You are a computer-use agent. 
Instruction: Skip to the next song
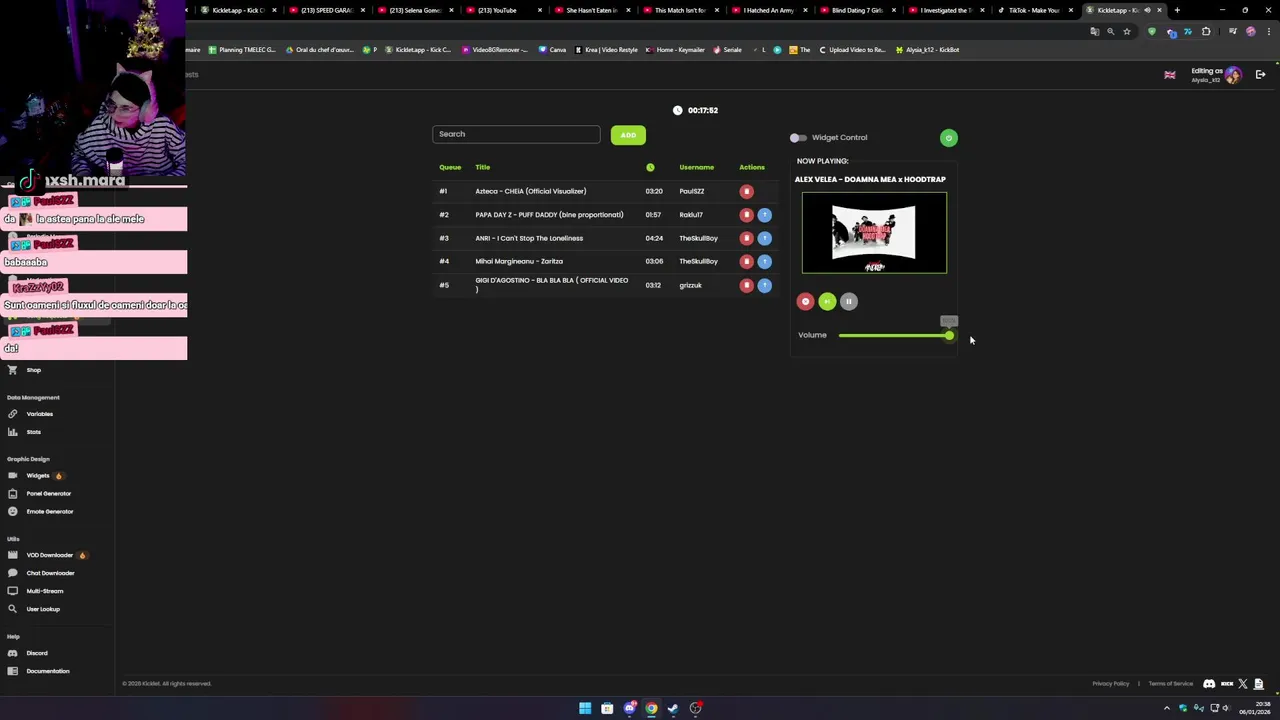827,301
